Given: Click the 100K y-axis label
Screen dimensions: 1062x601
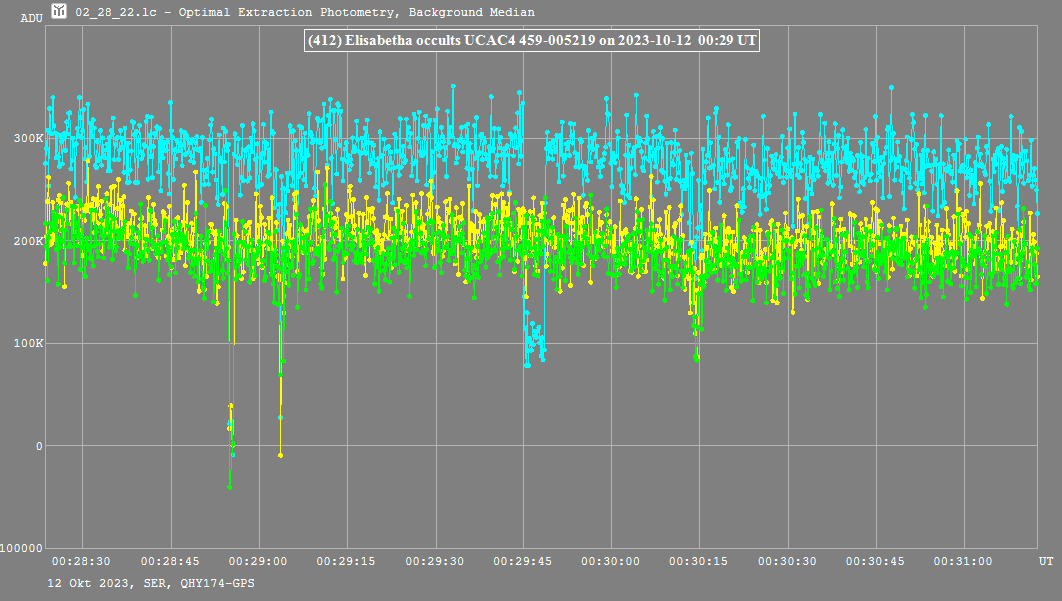Looking at the screenshot, I should point(28,343).
